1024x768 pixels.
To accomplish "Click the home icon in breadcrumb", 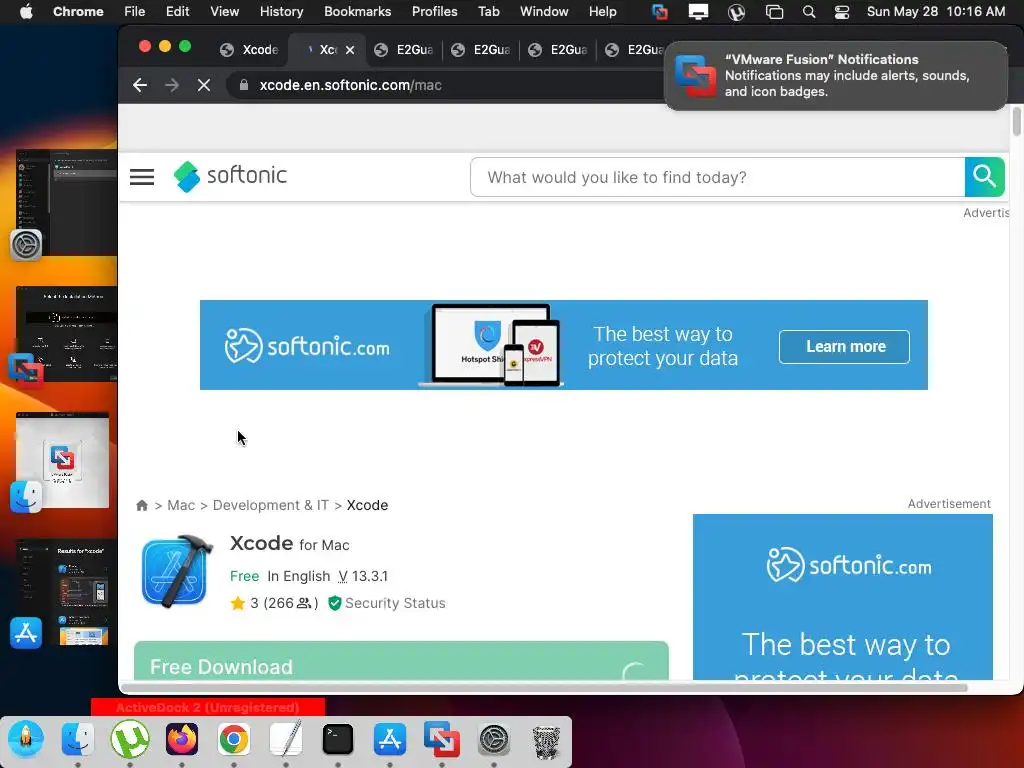I will (142, 505).
